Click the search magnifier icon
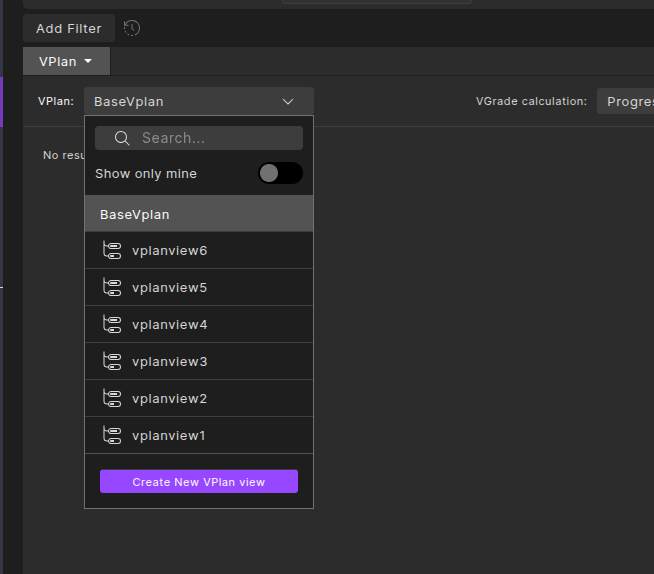Viewport: 654px width, 574px height. (122, 138)
